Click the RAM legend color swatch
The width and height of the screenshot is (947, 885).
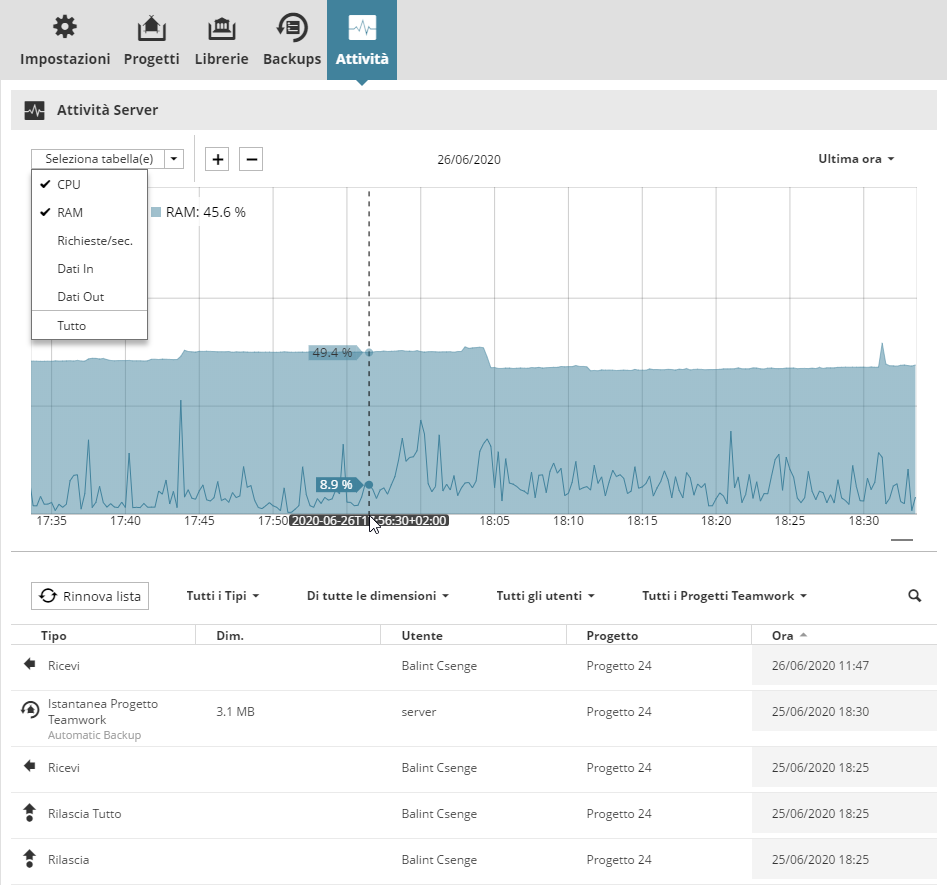156,212
